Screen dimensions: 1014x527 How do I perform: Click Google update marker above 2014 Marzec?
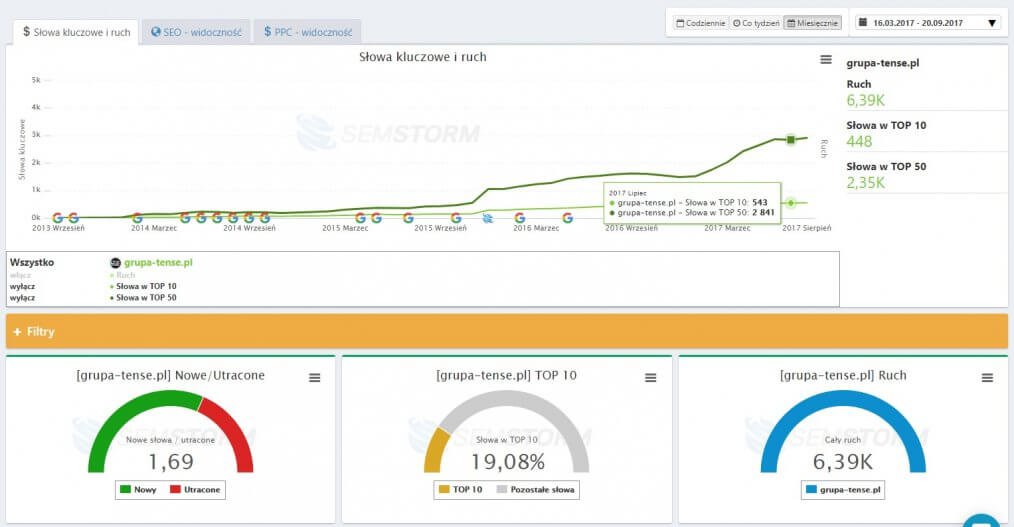[137, 218]
